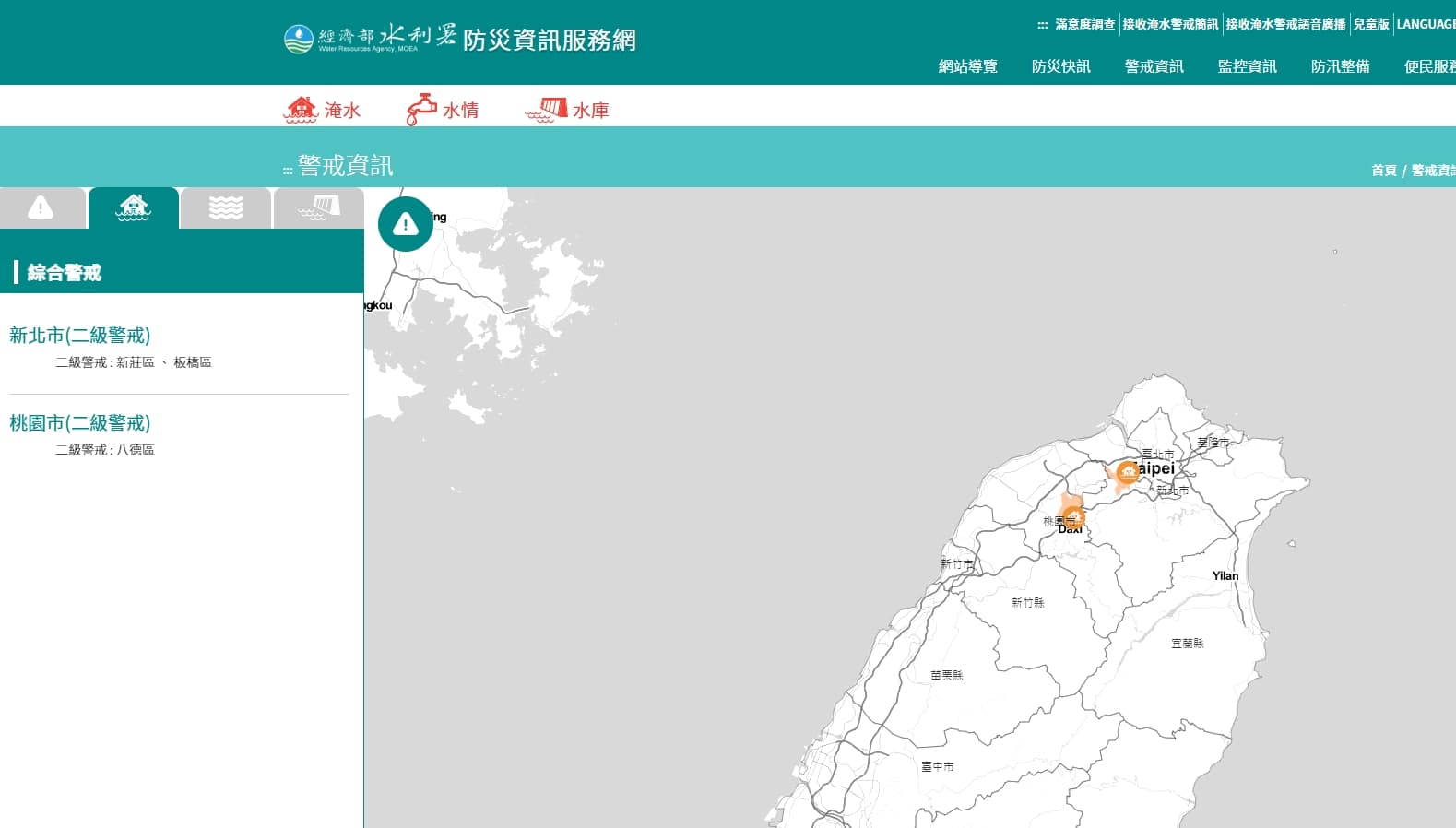
Task: Select the flooded house sidebar tab
Action: tap(134, 207)
